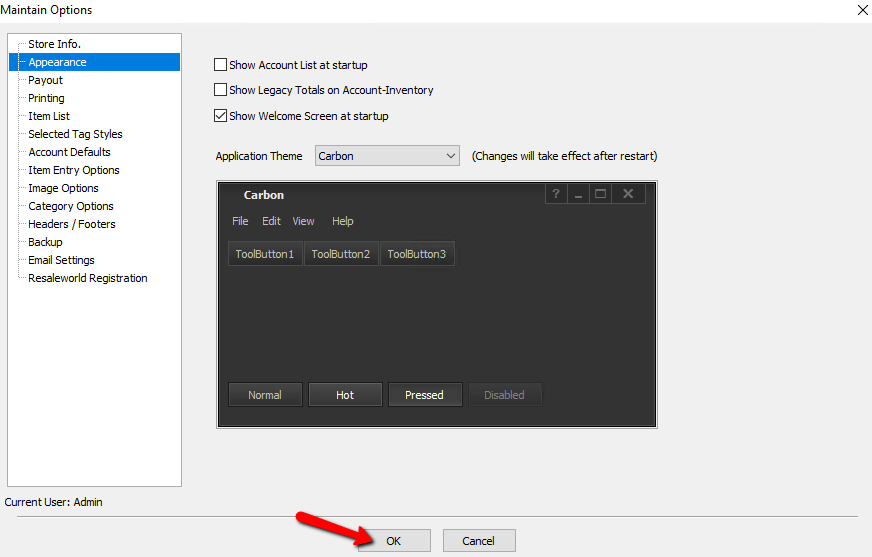The height and width of the screenshot is (557, 872).
Task: Close the Maintain Options dialog
Action: (x=863, y=10)
